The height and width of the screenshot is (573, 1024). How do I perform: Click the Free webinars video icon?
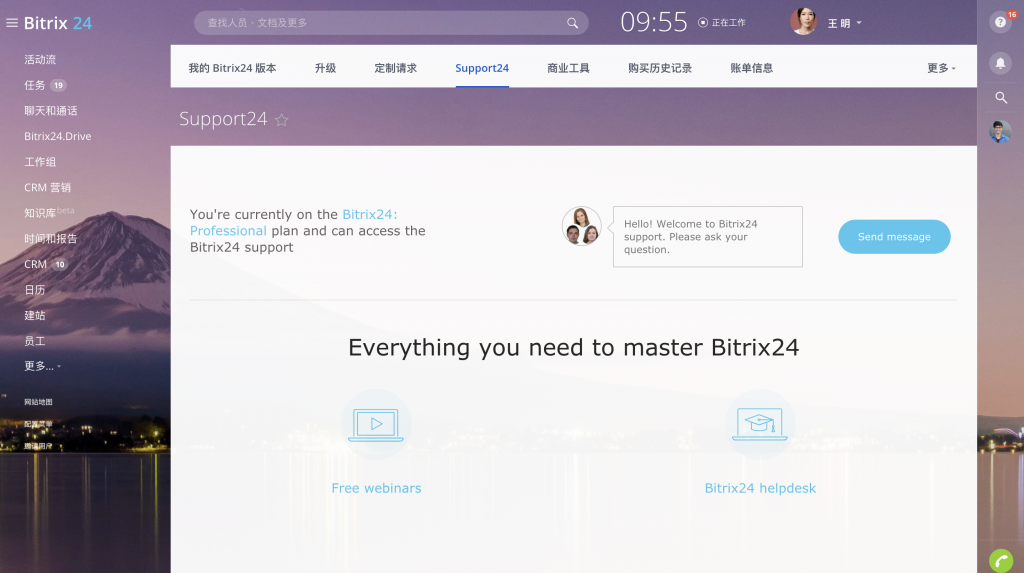(376, 425)
